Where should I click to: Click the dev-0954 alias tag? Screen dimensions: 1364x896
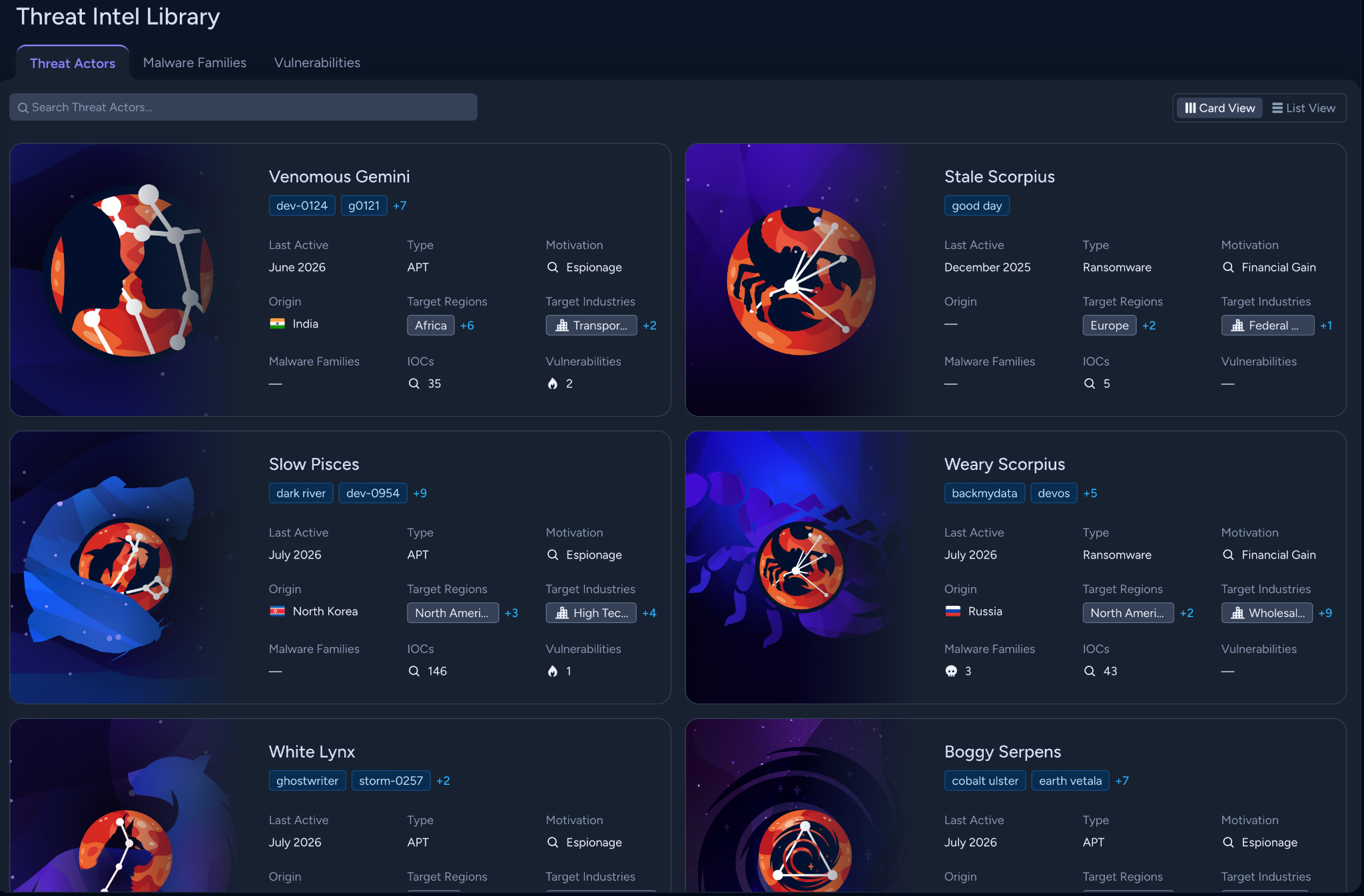[x=373, y=493]
